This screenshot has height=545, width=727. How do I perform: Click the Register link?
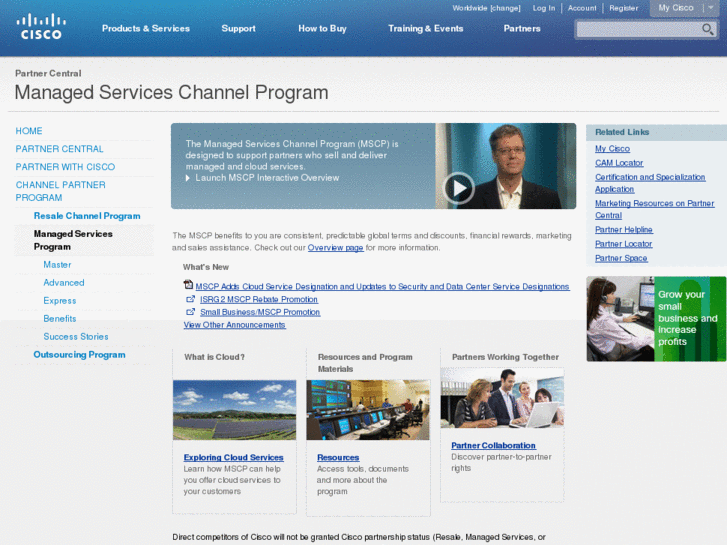[624, 8]
